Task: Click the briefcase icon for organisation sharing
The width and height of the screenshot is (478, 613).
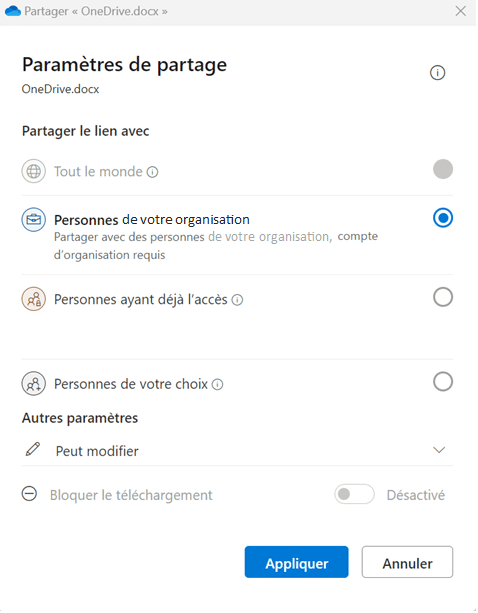Action: point(34,220)
